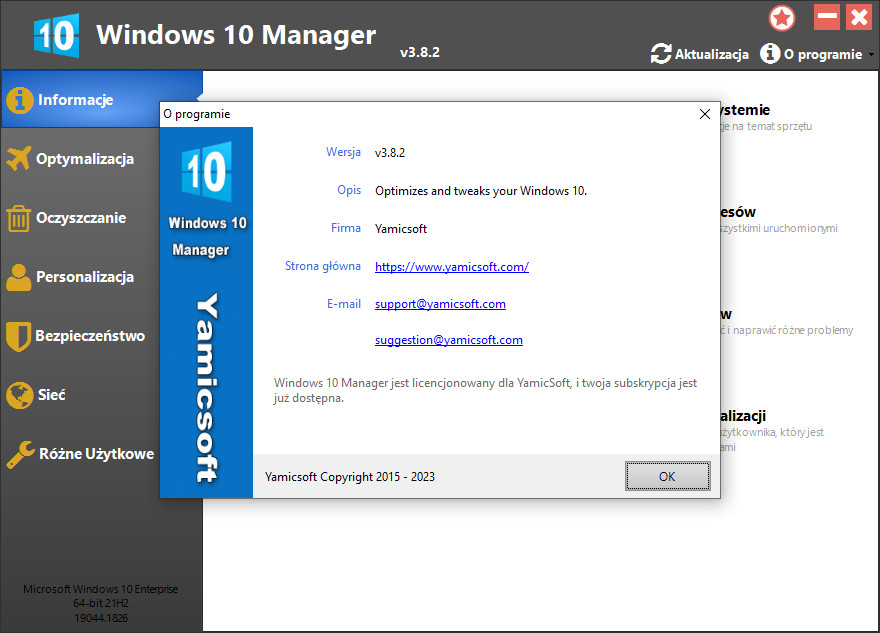This screenshot has width=880, height=633.
Task: Click the license notice paragraph in the dialog
Action: (x=485, y=390)
